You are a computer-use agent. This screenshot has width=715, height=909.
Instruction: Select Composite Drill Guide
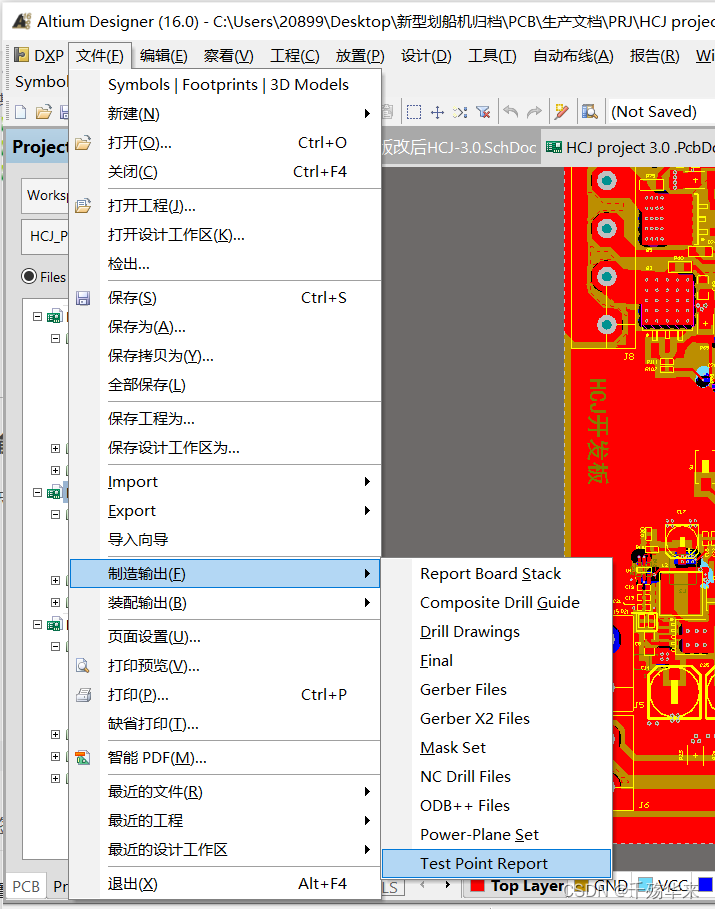496,603
